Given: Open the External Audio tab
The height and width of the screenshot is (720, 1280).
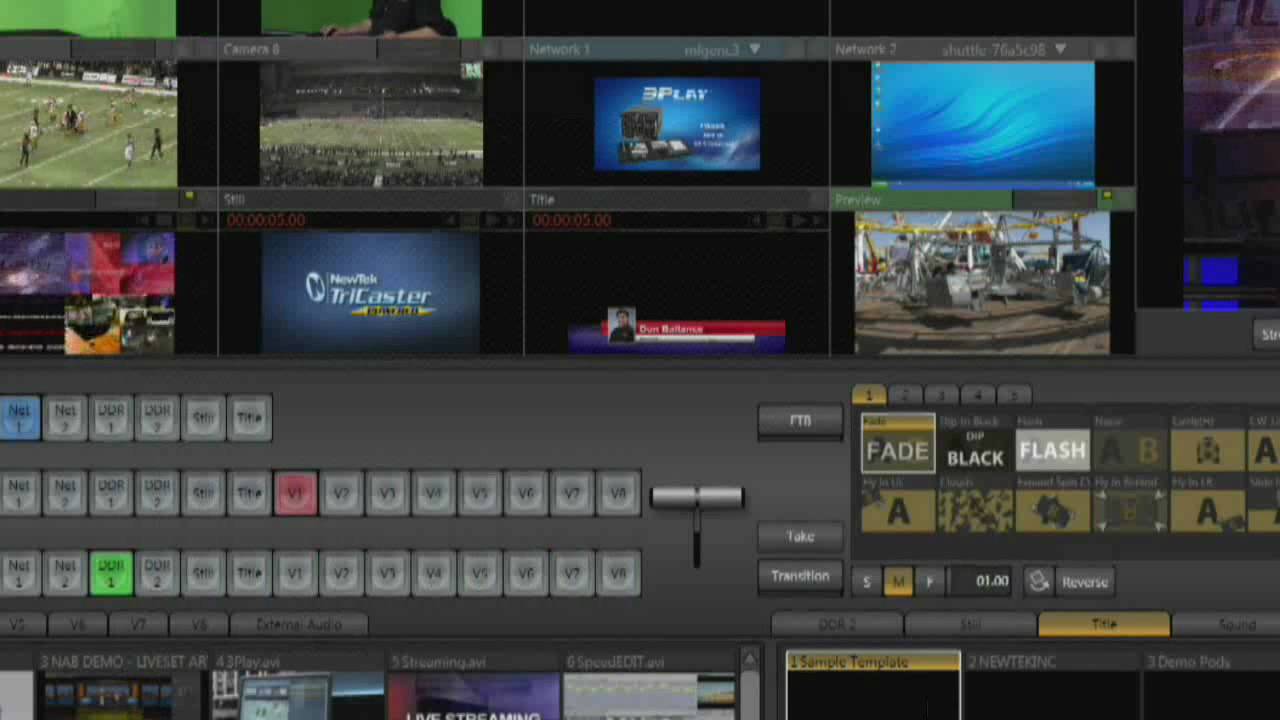Looking at the screenshot, I should coord(299,625).
